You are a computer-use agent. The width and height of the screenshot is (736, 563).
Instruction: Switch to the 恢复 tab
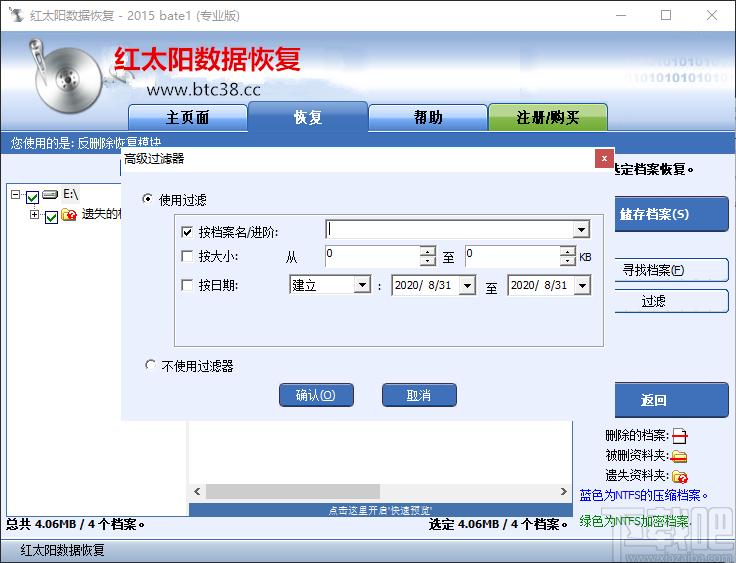click(x=308, y=117)
